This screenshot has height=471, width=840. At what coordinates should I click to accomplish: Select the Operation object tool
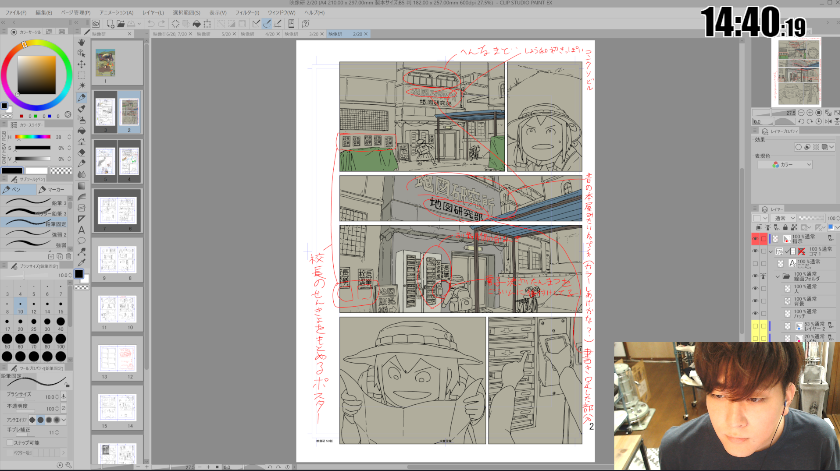[81, 53]
